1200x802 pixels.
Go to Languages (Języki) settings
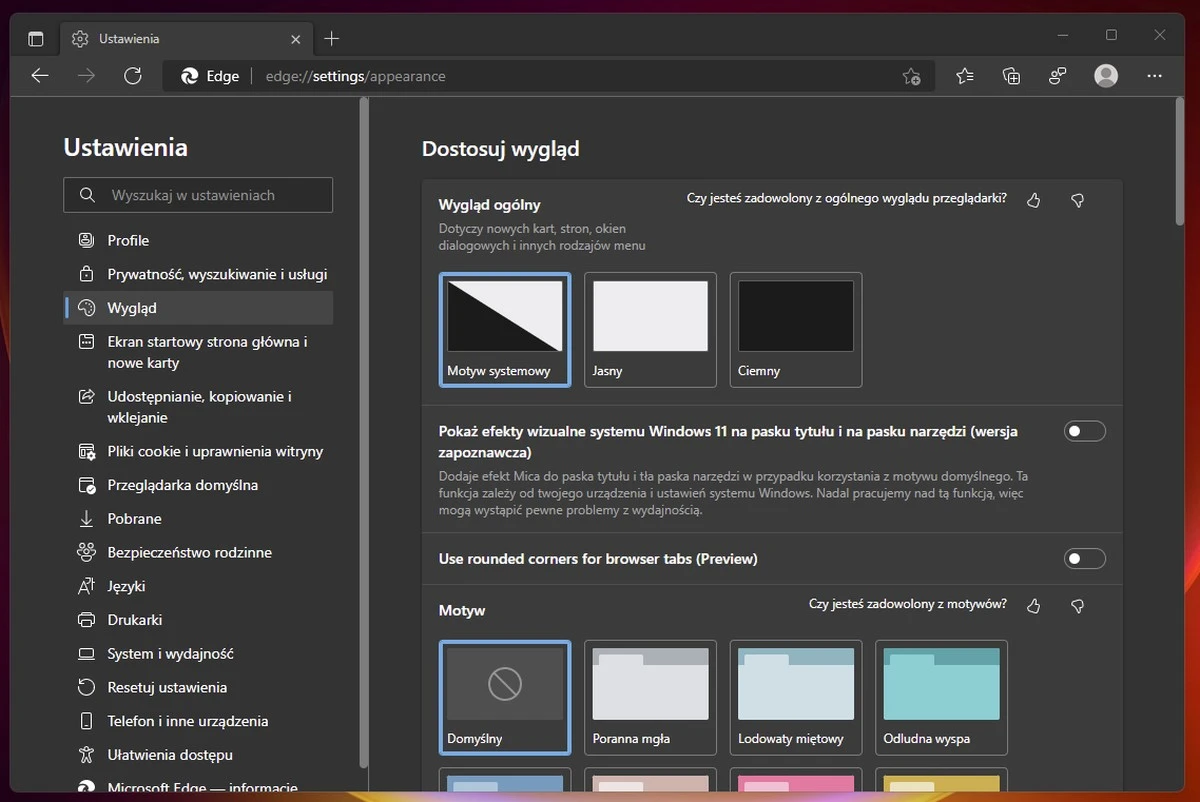point(128,586)
